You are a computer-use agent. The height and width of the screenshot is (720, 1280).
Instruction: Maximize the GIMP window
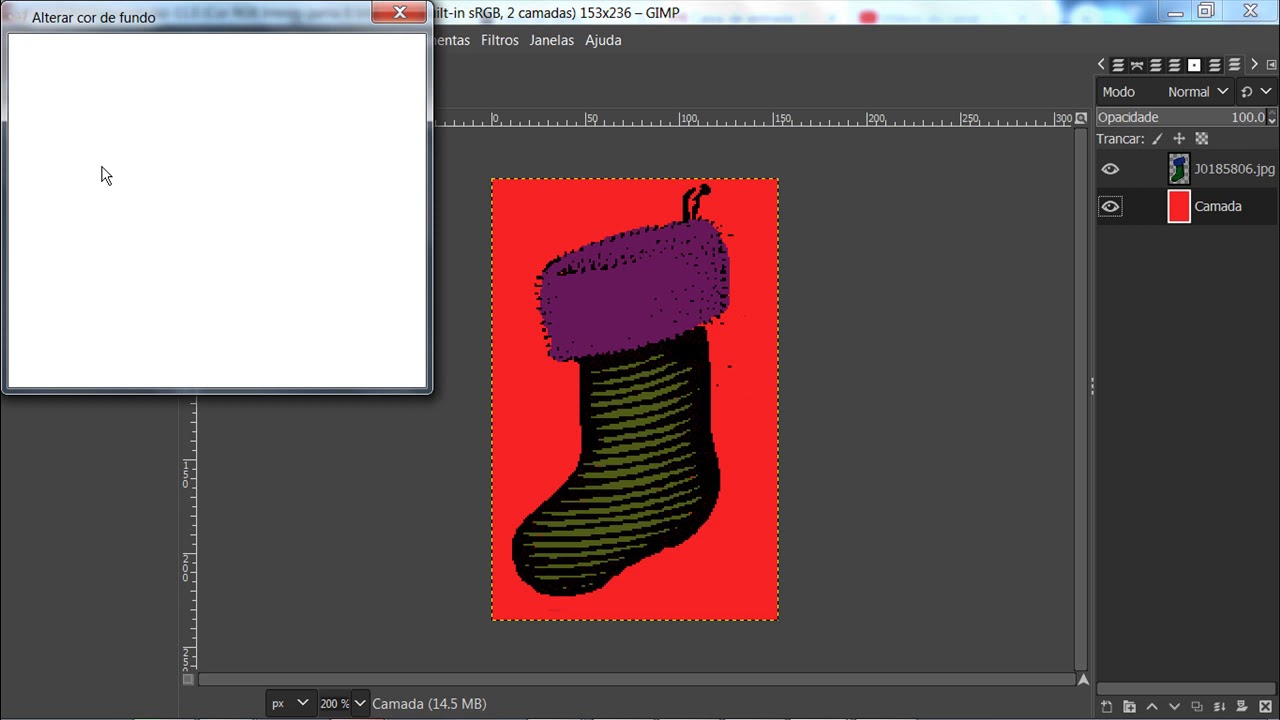click(1206, 12)
